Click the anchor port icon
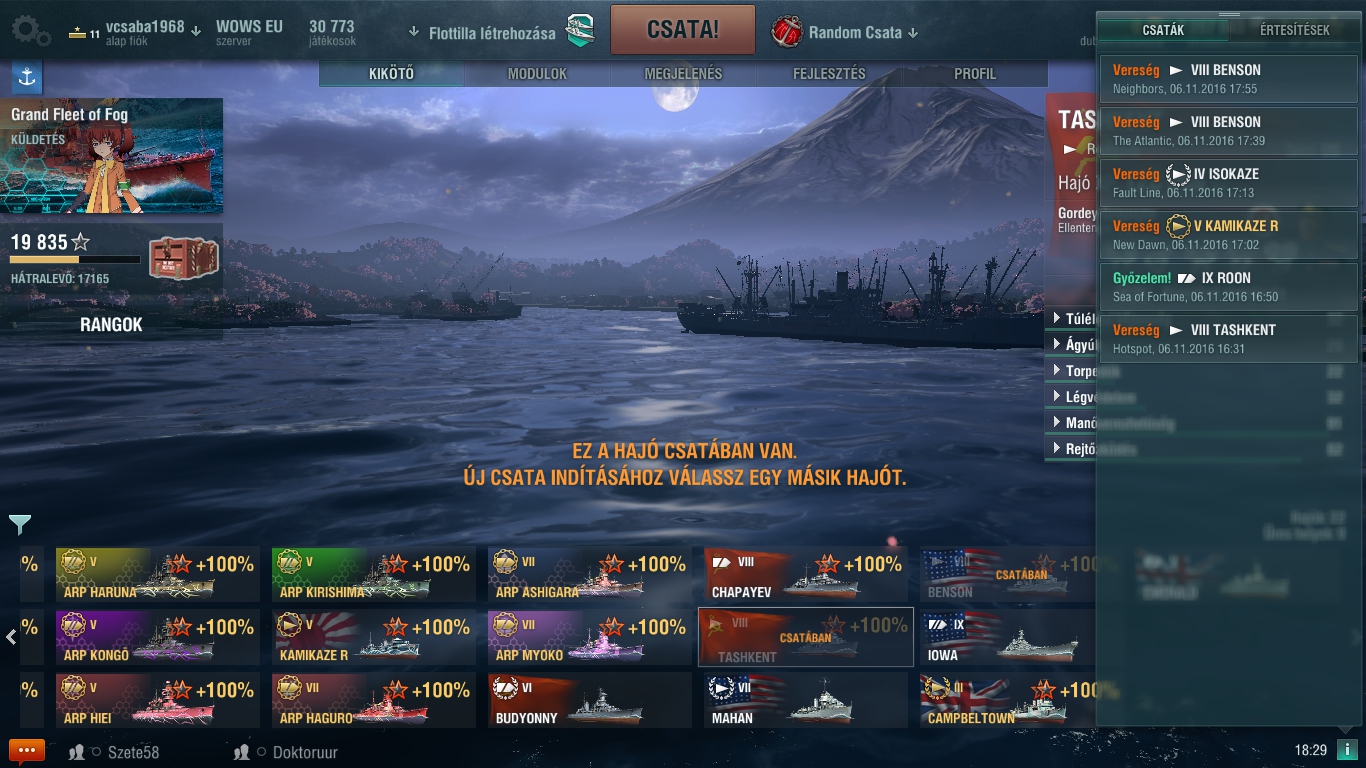 (27, 77)
